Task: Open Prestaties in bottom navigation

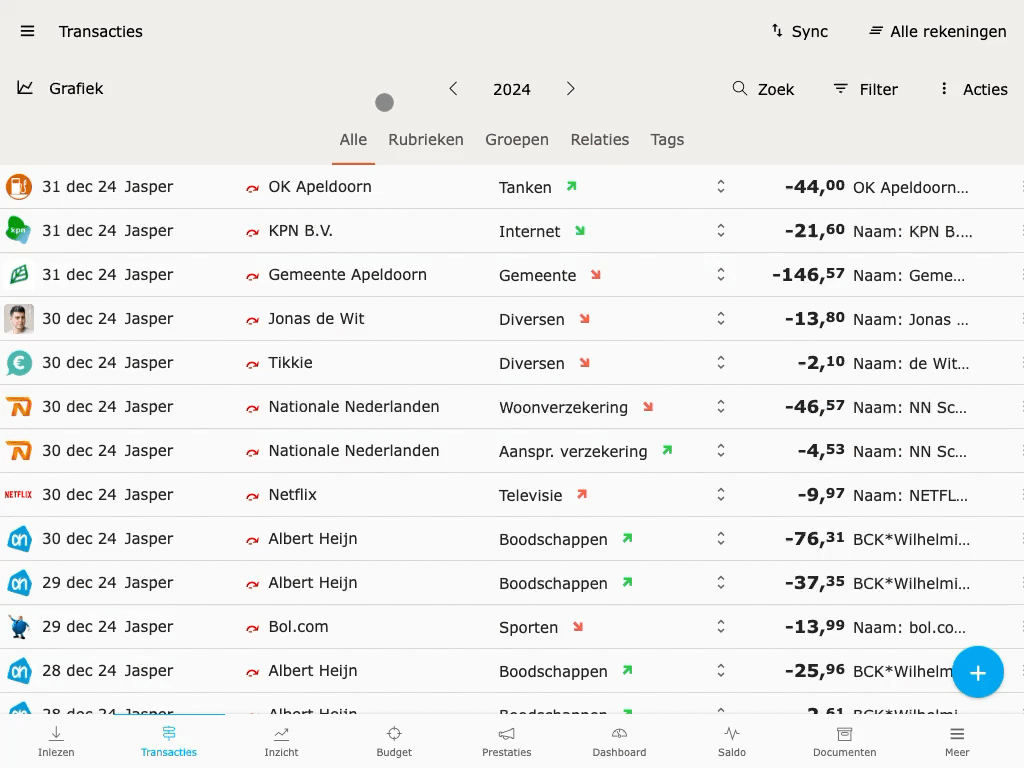Action: pyautogui.click(x=507, y=741)
